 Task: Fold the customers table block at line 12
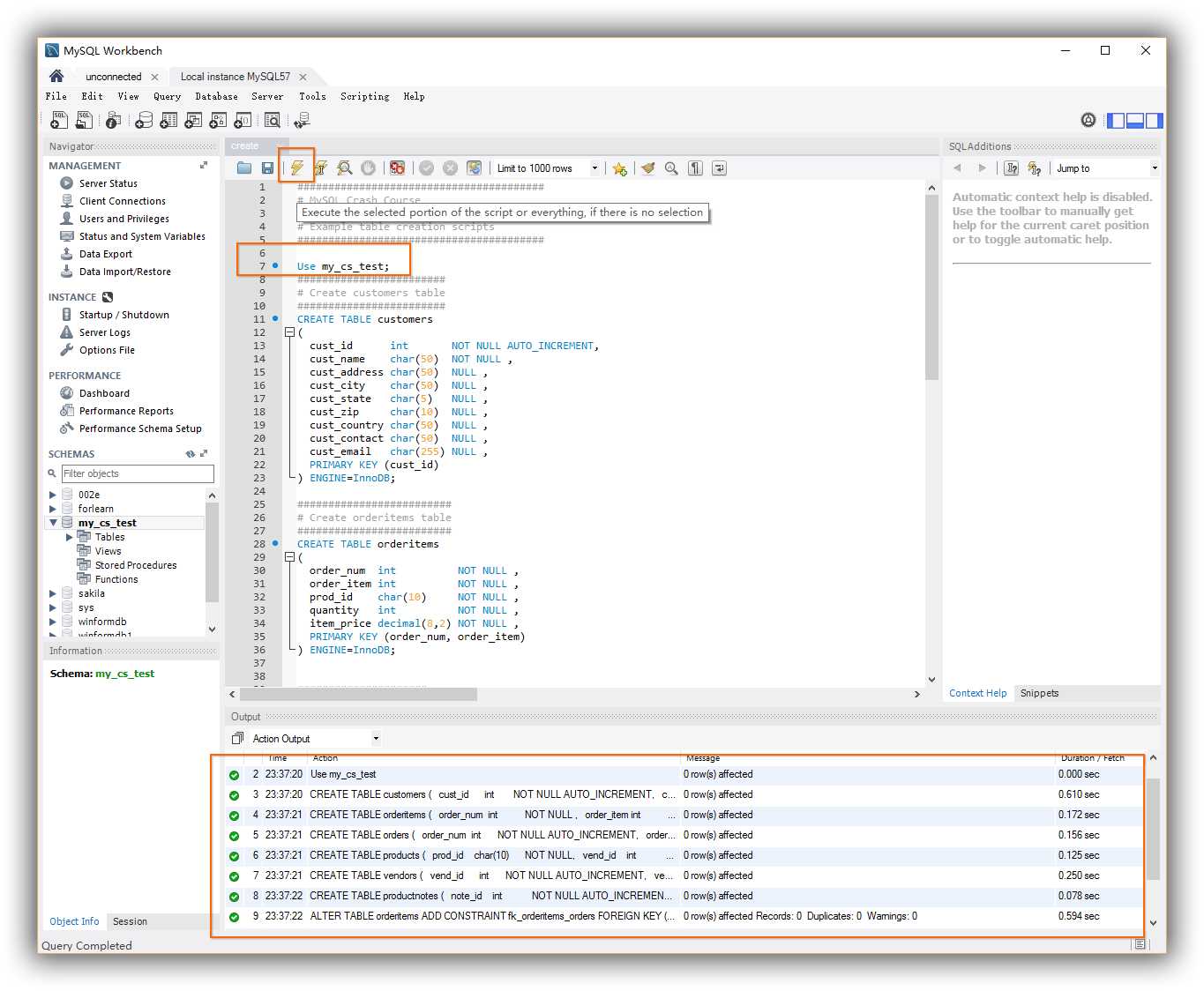tap(289, 332)
